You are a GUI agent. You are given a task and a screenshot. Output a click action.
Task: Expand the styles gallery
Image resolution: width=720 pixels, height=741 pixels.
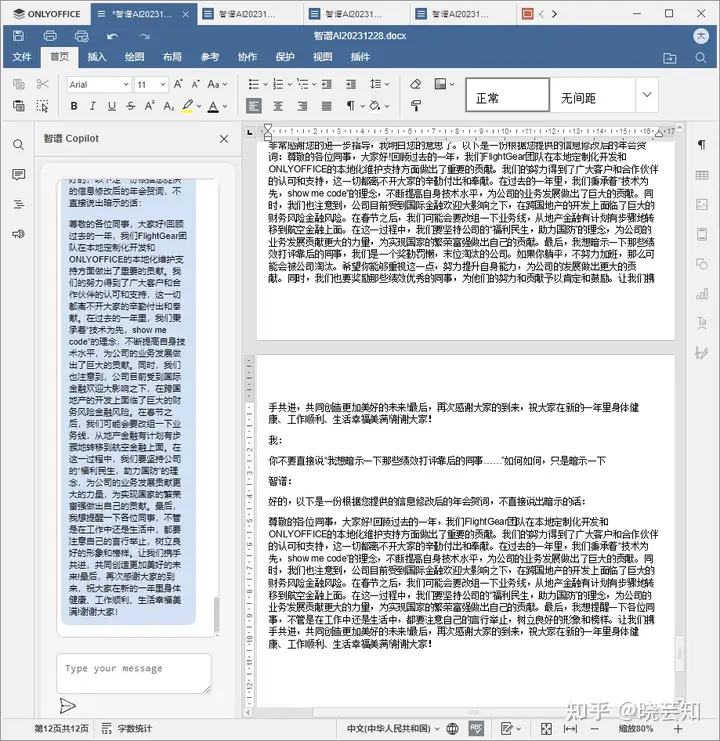[647, 95]
